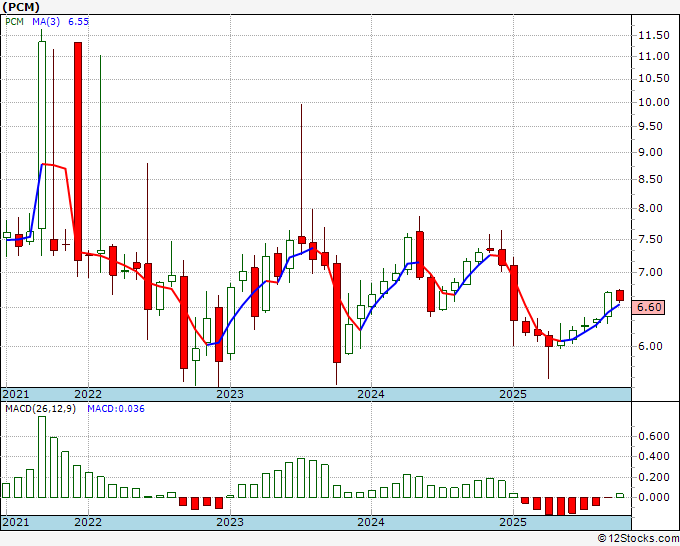680x546 pixels.
Task: Click 2023 on the price chart timeline
Action: tap(230, 394)
